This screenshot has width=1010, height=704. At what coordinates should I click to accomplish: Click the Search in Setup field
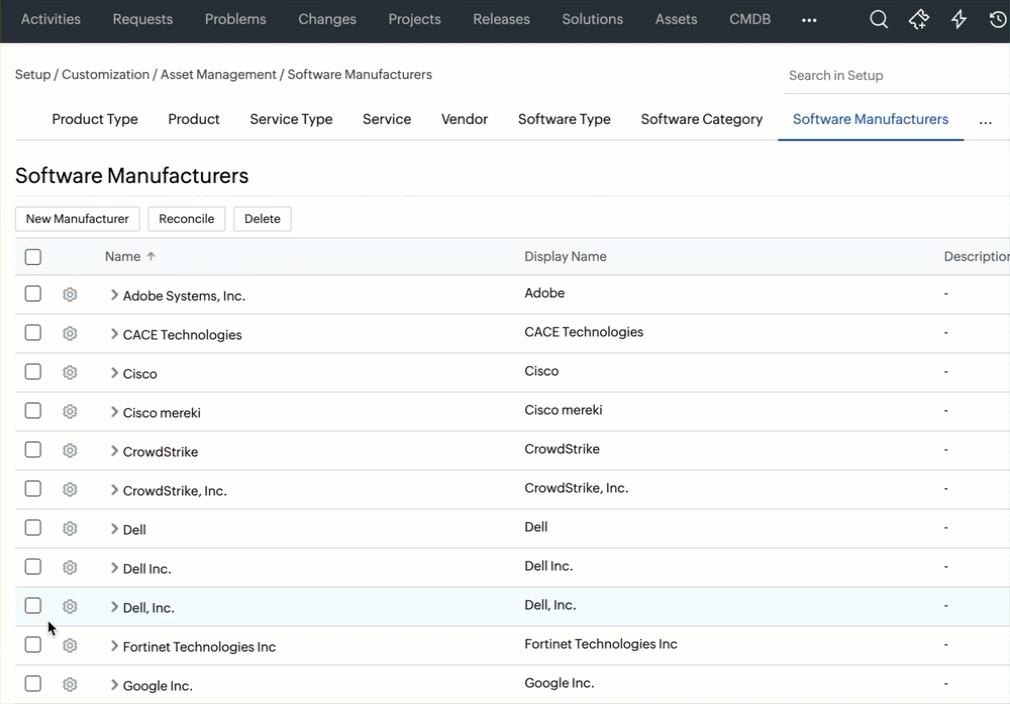[x=890, y=76]
